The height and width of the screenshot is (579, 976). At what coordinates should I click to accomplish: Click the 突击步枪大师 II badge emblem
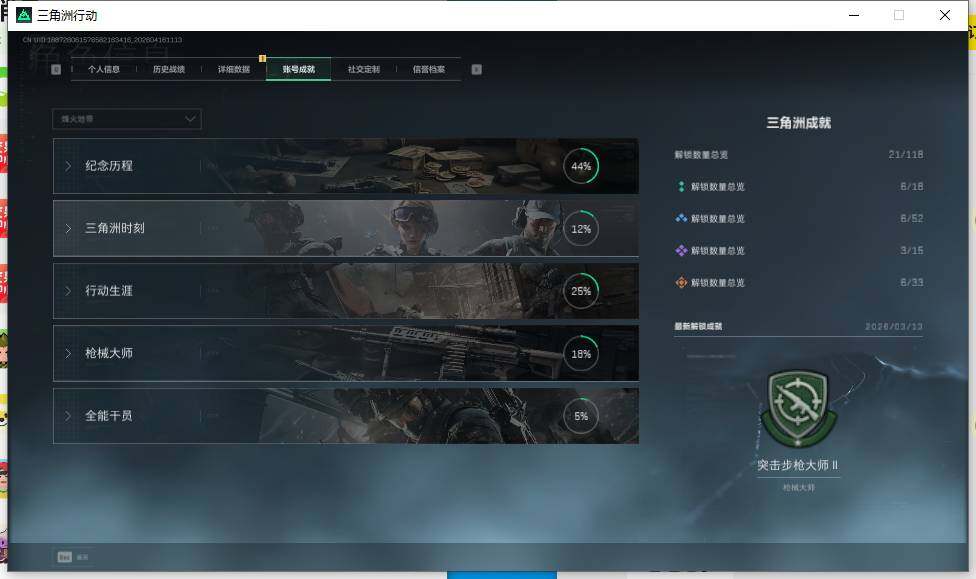click(799, 409)
